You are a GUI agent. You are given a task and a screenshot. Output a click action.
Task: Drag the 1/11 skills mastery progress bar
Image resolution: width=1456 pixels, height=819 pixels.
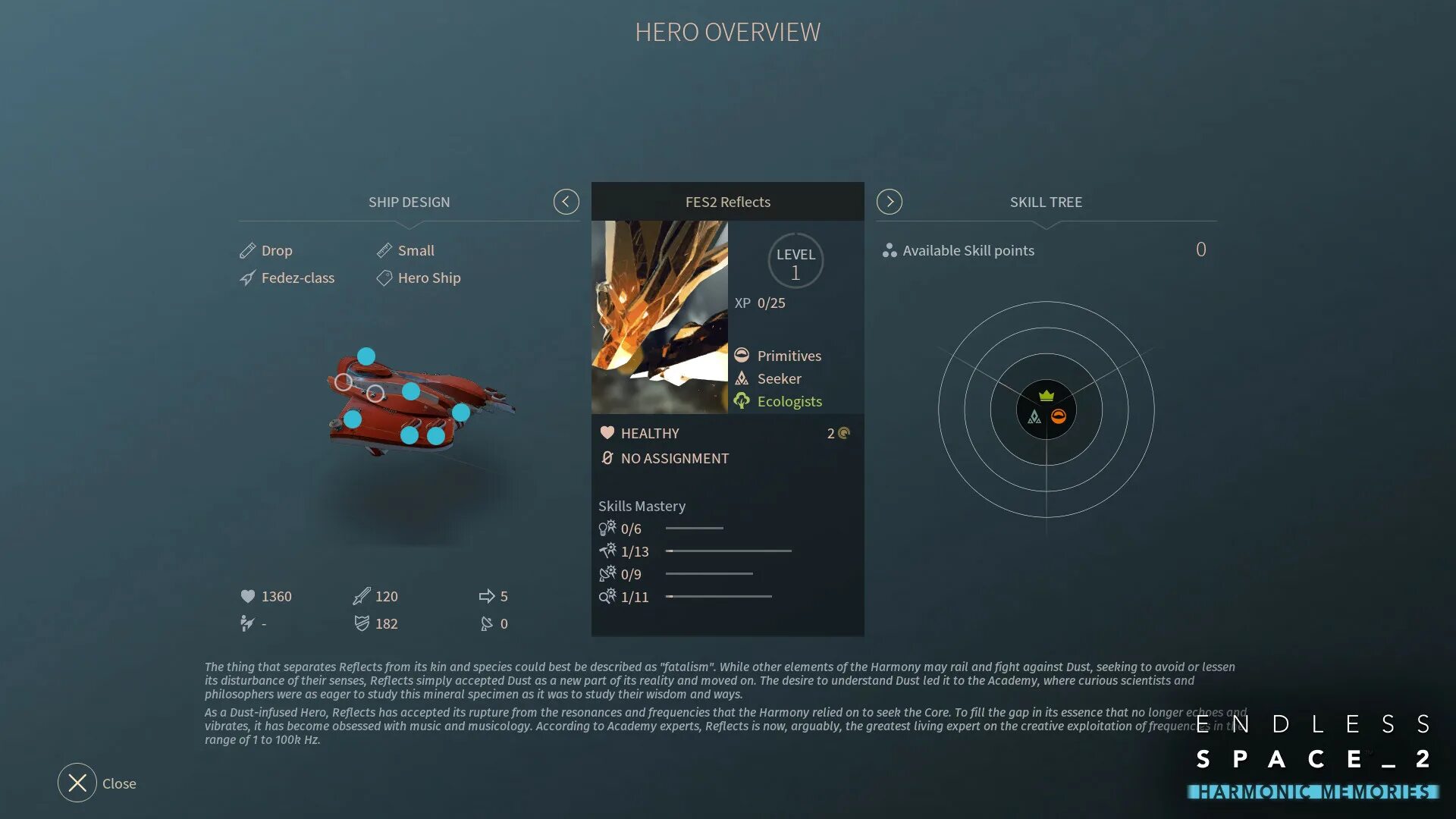(717, 597)
